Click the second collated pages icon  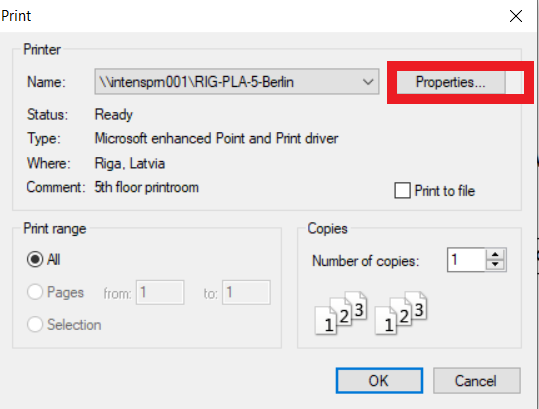pyautogui.click(x=401, y=313)
